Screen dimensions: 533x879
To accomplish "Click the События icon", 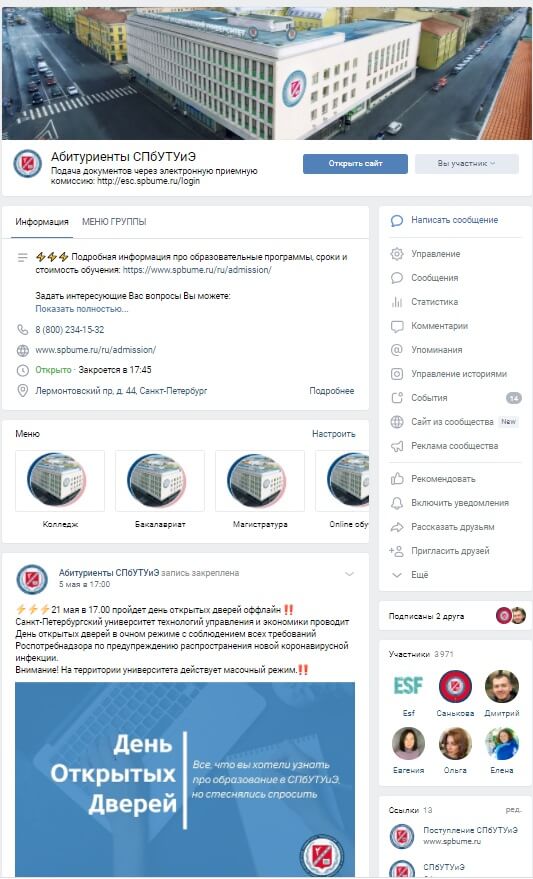I will (x=397, y=398).
